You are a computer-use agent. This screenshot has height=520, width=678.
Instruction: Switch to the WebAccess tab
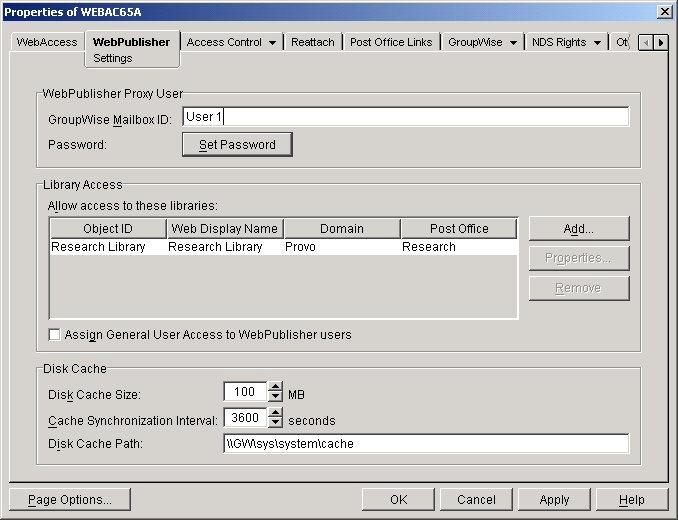point(47,42)
